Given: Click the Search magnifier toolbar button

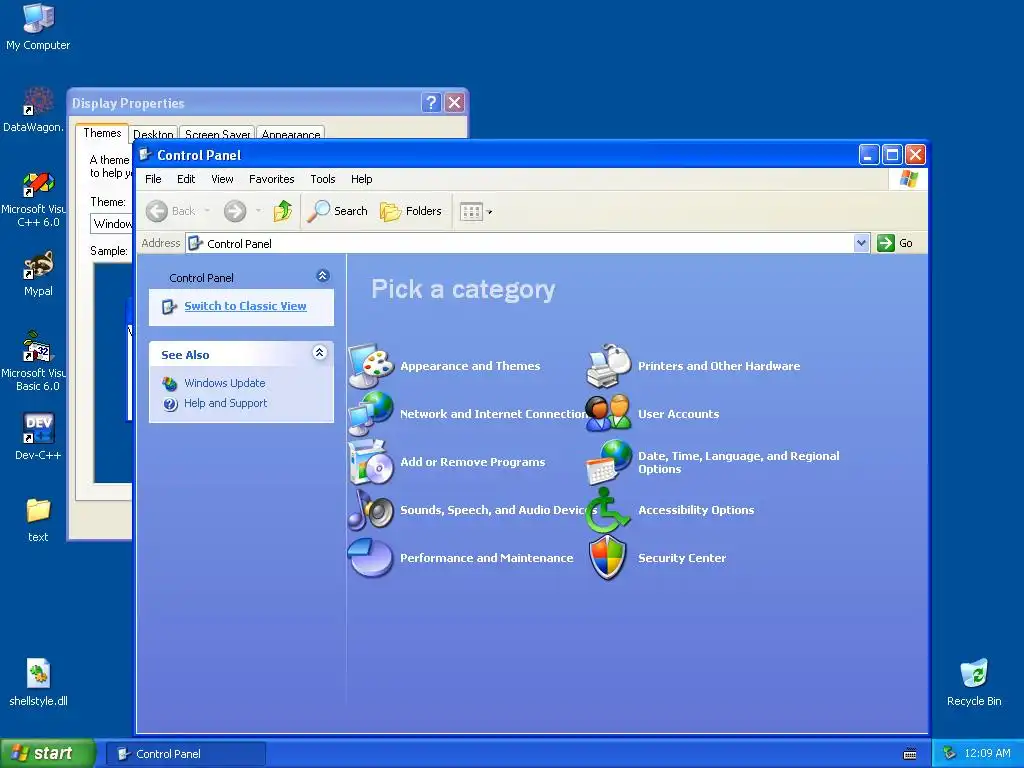Looking at the screenshot, I should click(x=338, y=211).
